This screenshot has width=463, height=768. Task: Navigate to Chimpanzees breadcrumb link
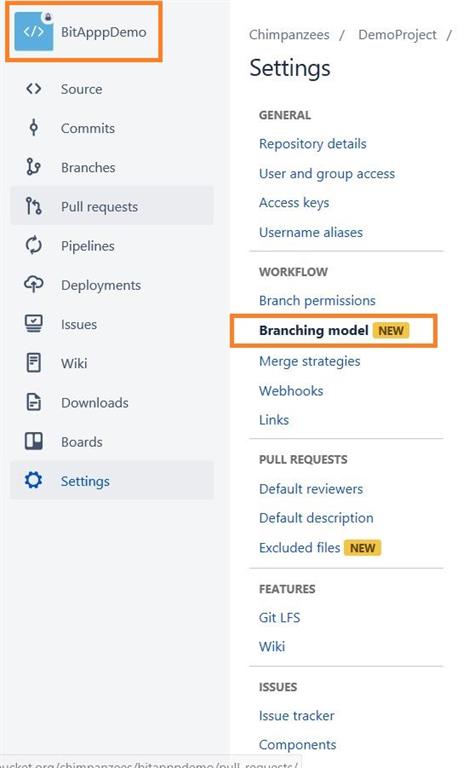point(289,35)
